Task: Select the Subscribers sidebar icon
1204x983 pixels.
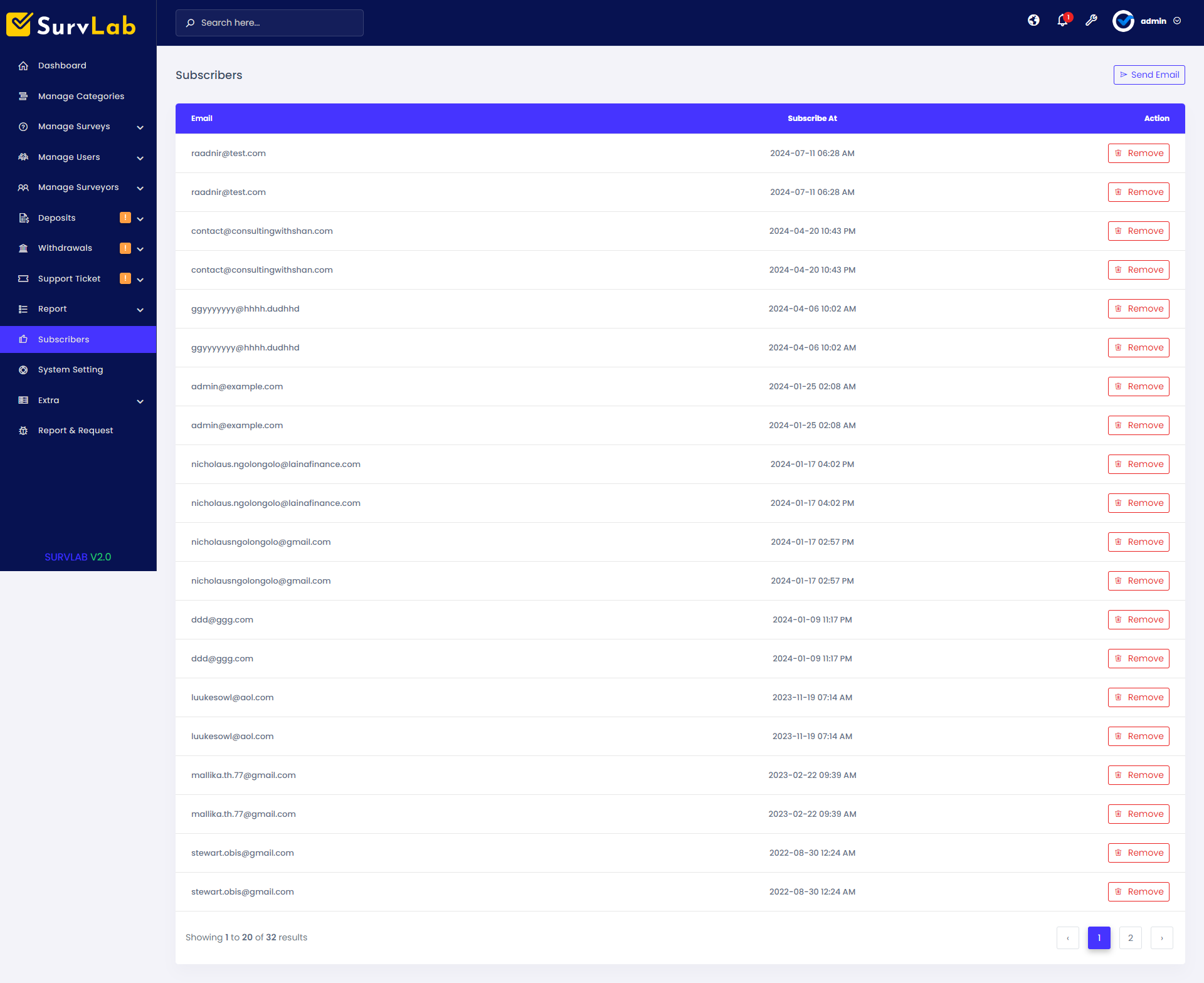Action: click(x=23, y=339)
